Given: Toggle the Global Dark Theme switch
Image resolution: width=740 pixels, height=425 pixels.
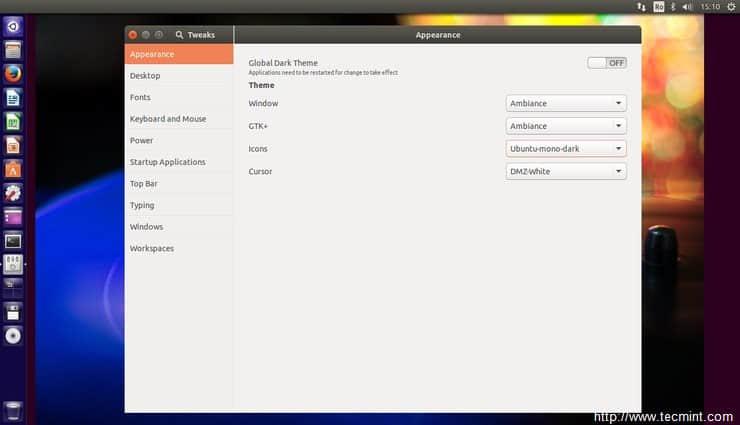Looking at the screenshot, I should click(x=607, y=63).
